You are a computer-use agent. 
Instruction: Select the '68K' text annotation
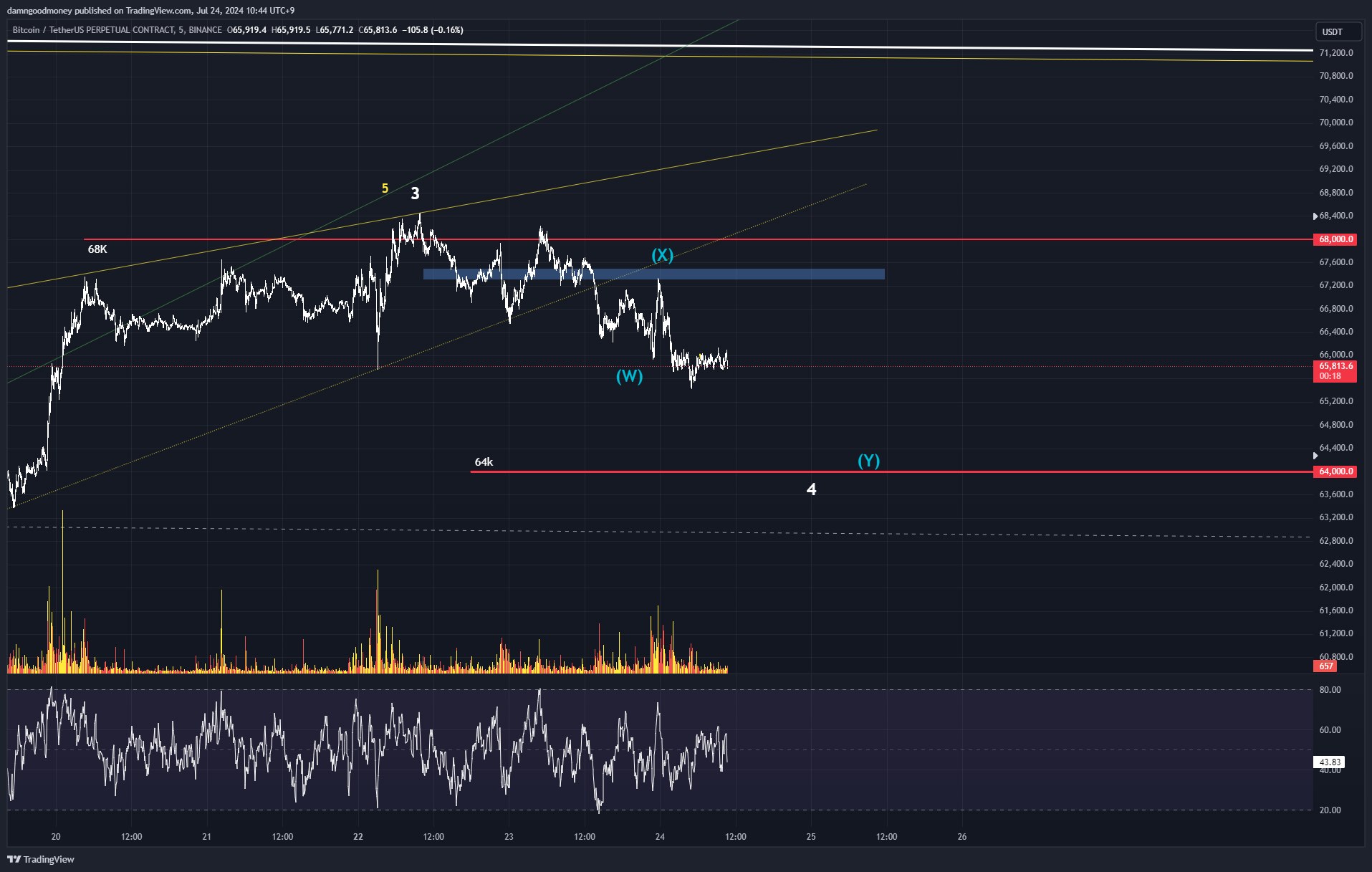pyautogui.click(x=97, y=249)
